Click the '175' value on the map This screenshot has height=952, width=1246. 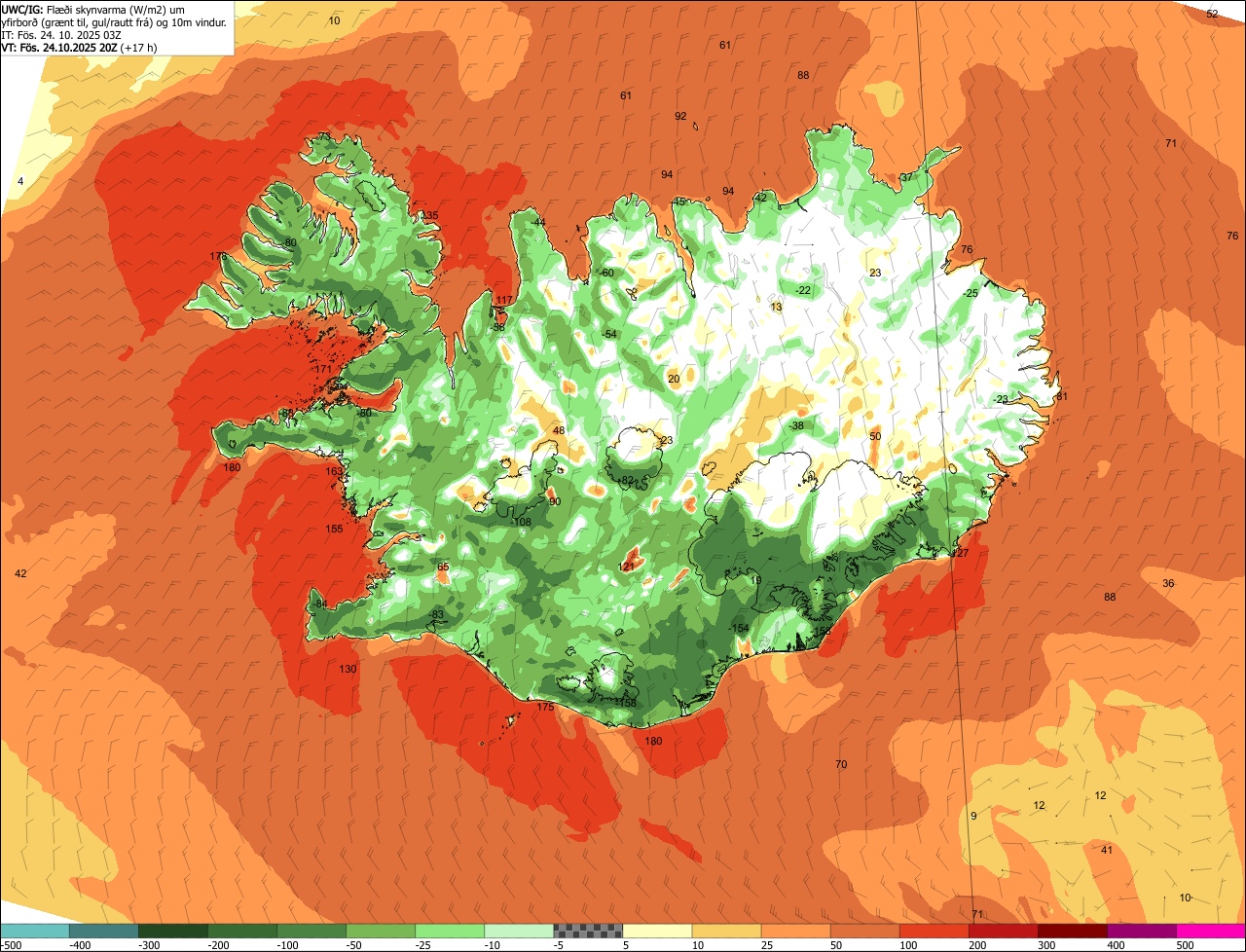545,707
